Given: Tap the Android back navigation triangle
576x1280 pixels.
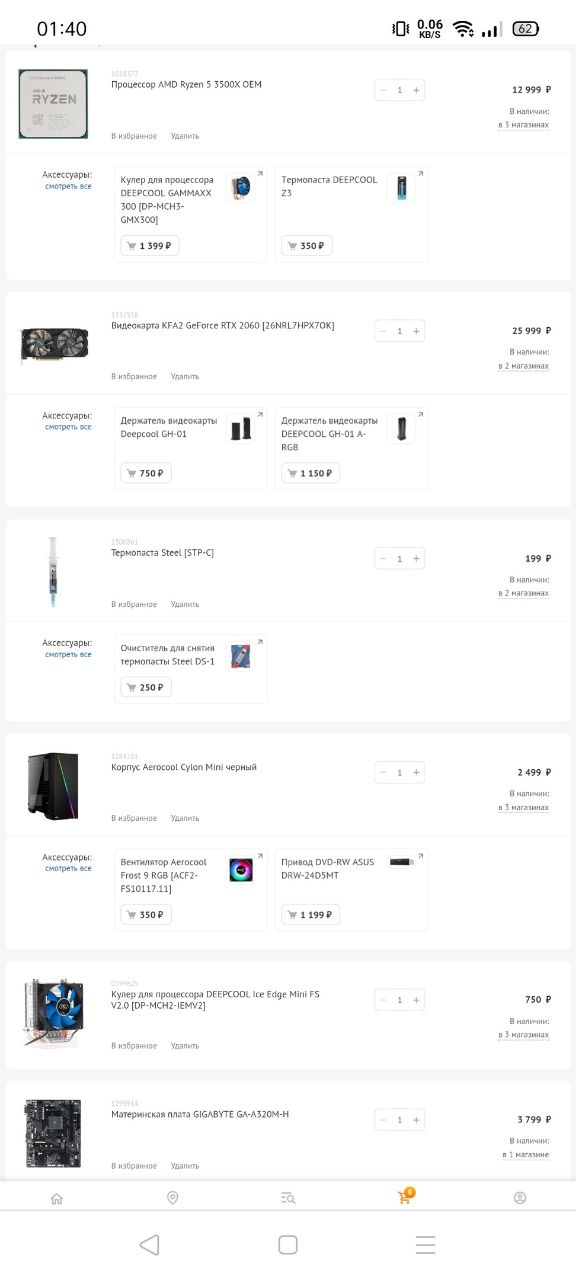Looking at the screenshot, I should tap(149, 1244).
